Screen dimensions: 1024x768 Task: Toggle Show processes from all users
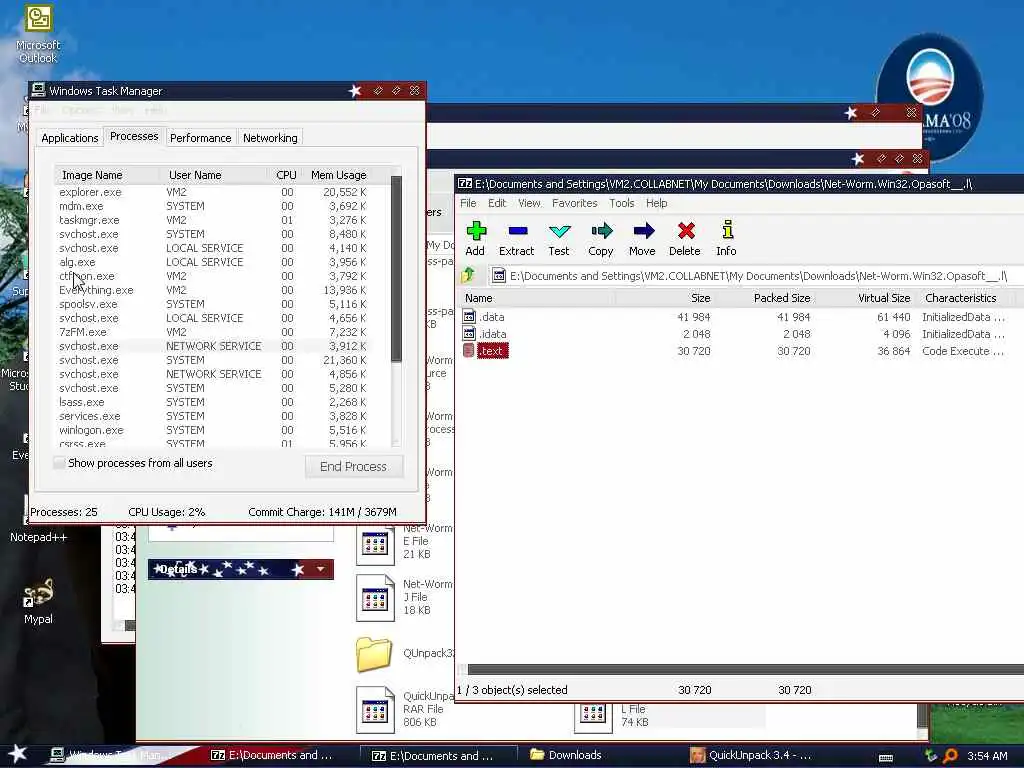pyautogui.click(x=59, y=463)
